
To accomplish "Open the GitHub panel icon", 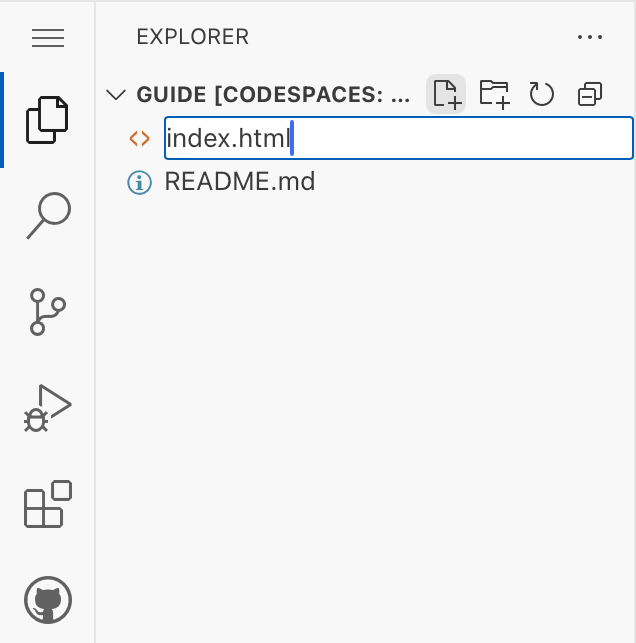I will click(x=48, y=600).
